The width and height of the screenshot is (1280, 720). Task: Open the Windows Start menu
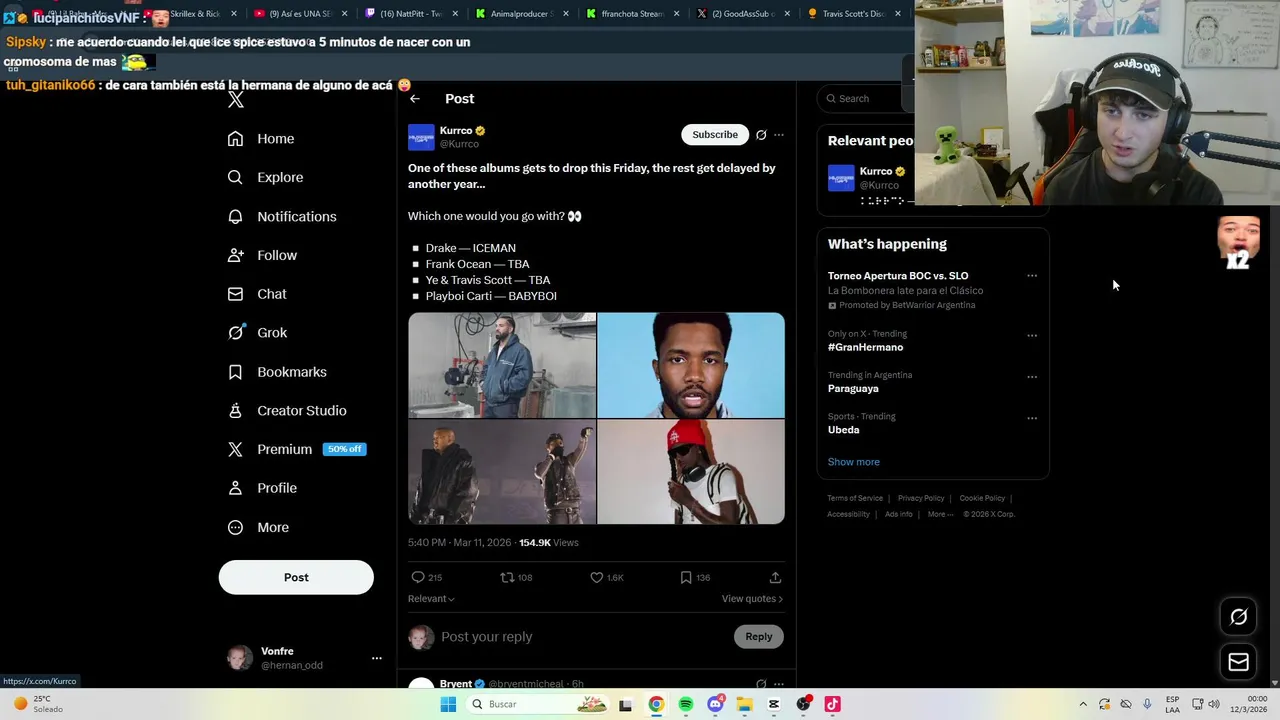coord(448,704)
